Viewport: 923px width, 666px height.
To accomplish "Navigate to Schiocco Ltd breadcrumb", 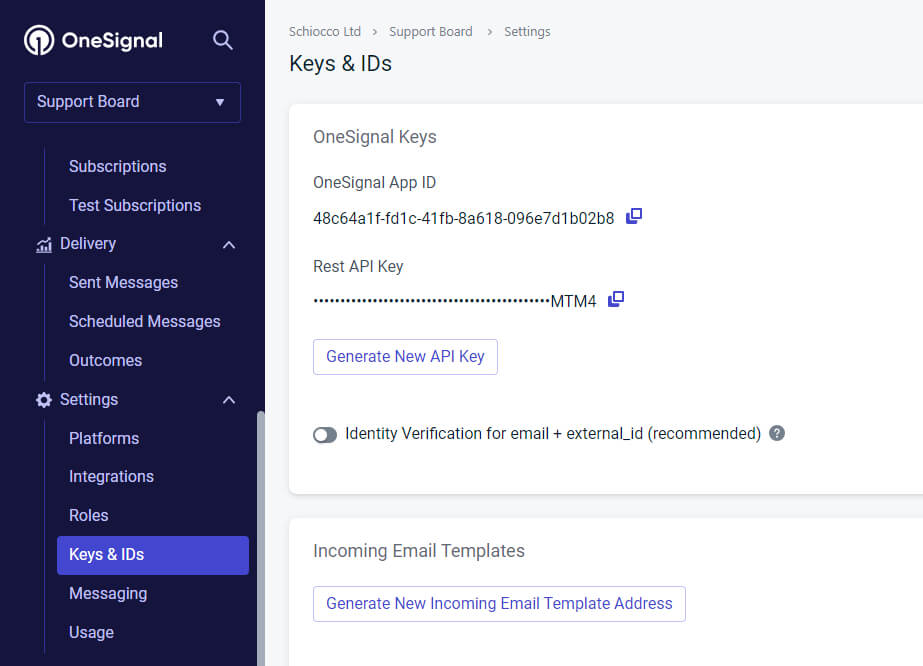I will click(x=324, y=32).
